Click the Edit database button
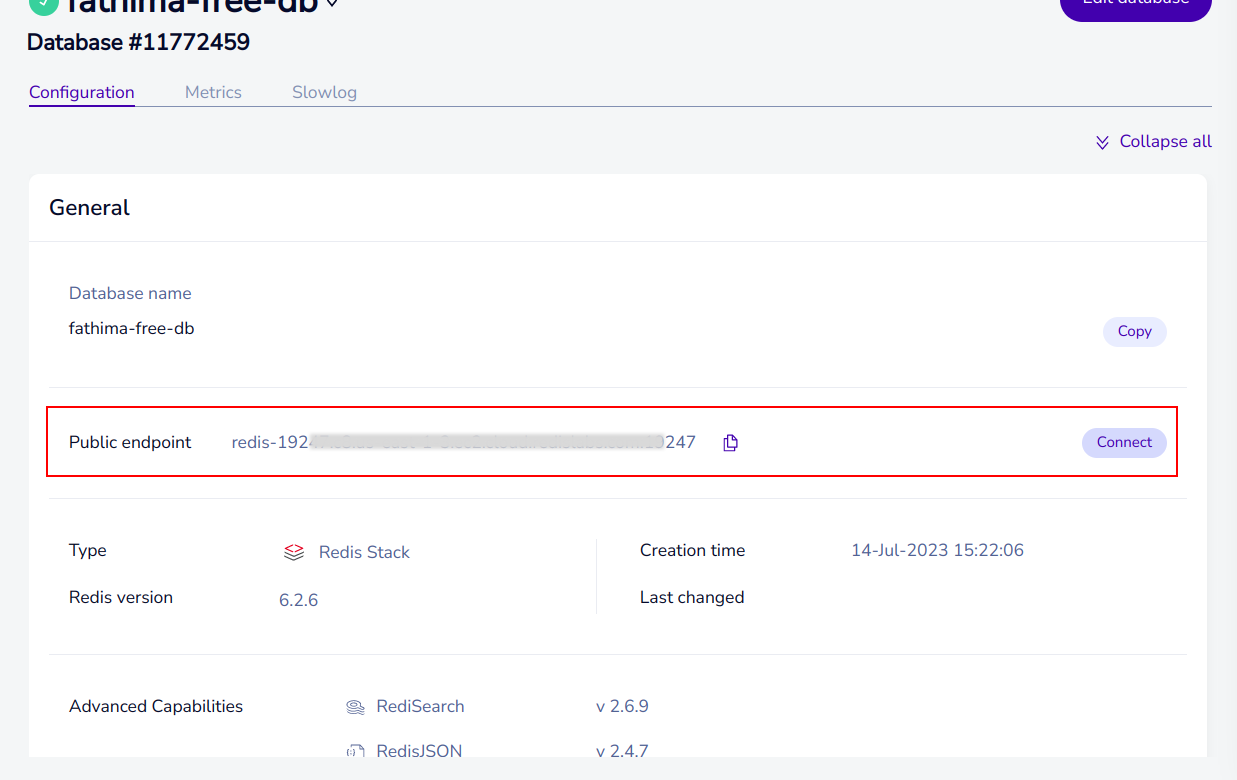 1136,6
